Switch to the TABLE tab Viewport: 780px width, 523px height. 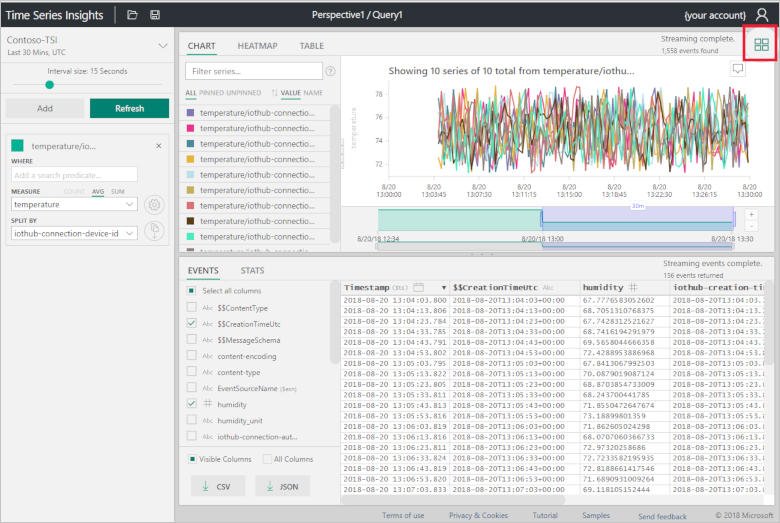coord(311,46)
